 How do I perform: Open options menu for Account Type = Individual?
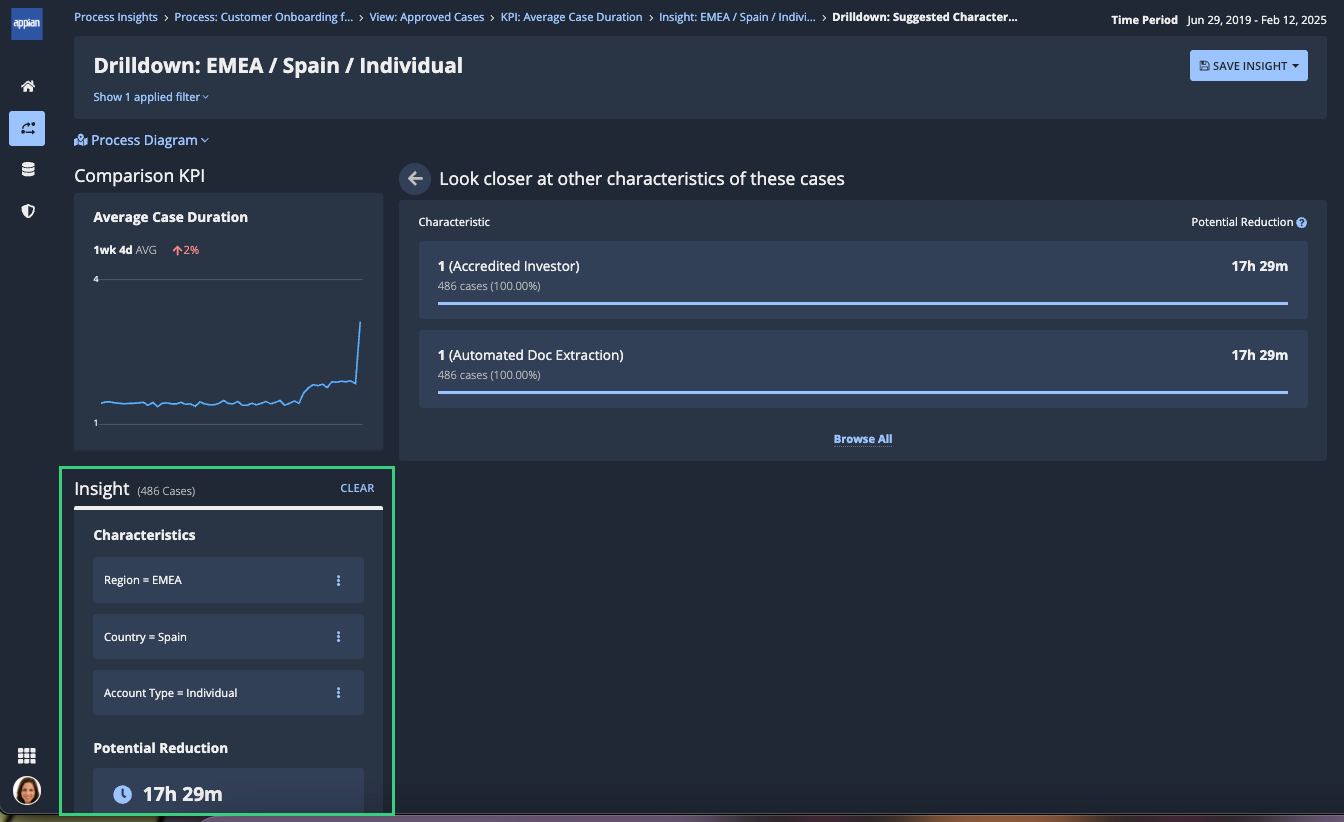pos(338,693)
